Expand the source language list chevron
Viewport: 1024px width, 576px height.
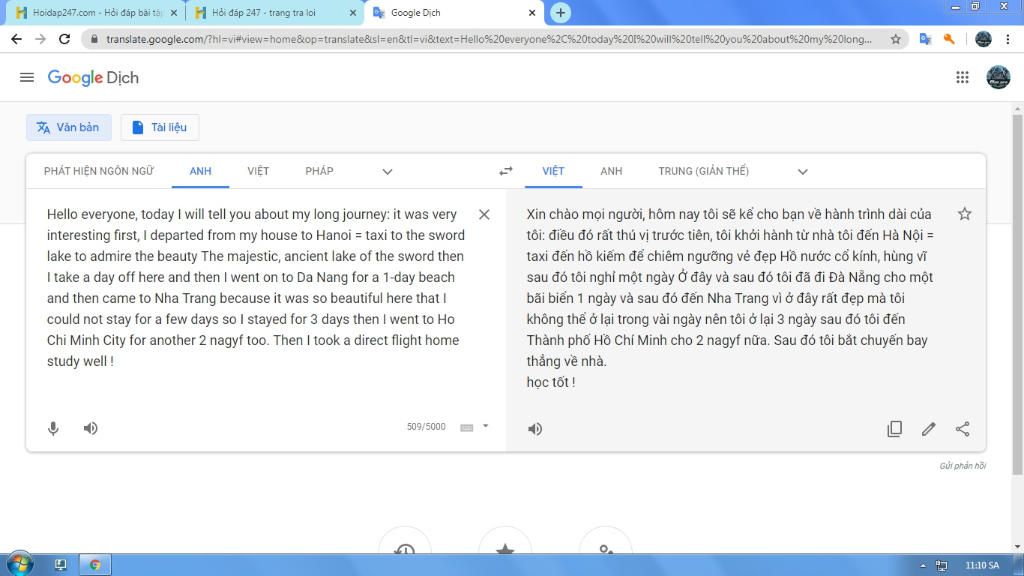(387, 172)
